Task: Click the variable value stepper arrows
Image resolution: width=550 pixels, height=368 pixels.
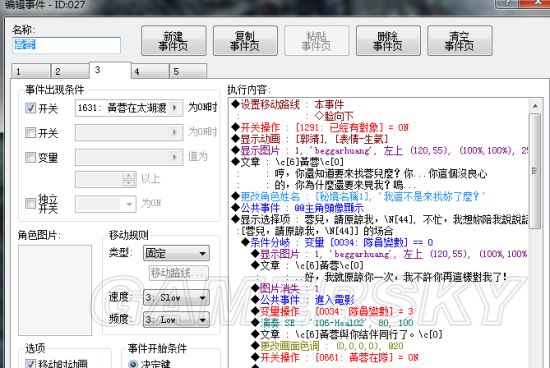Action: pyautogui.click(x=129, y=179)
